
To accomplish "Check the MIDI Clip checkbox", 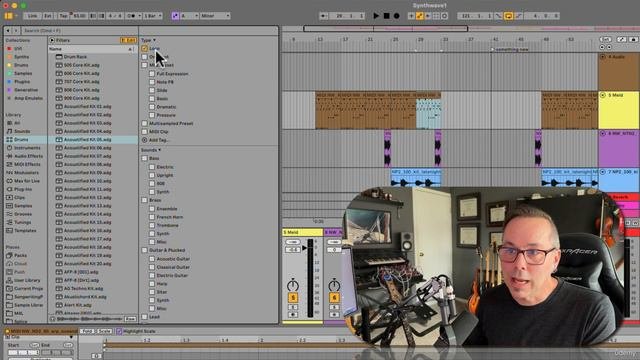I will pos(144,132).
